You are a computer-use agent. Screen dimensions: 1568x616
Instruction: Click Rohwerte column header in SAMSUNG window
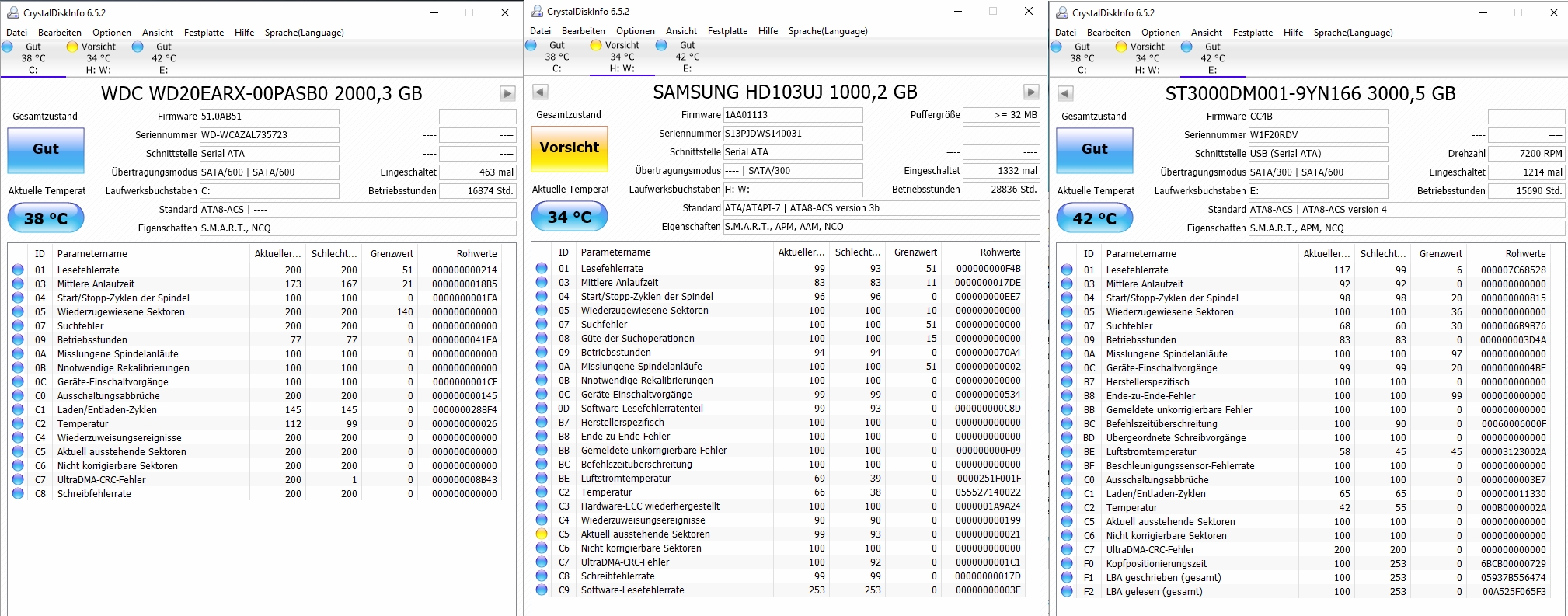click(x=985, y=252)
